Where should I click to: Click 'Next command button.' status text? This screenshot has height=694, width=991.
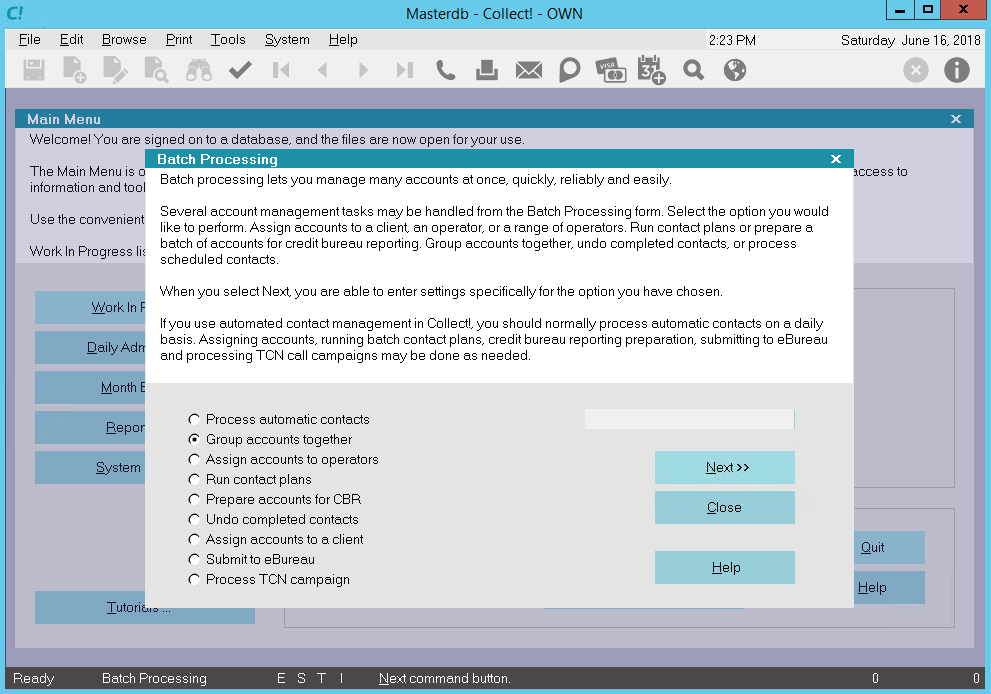(x=444, y=678)
